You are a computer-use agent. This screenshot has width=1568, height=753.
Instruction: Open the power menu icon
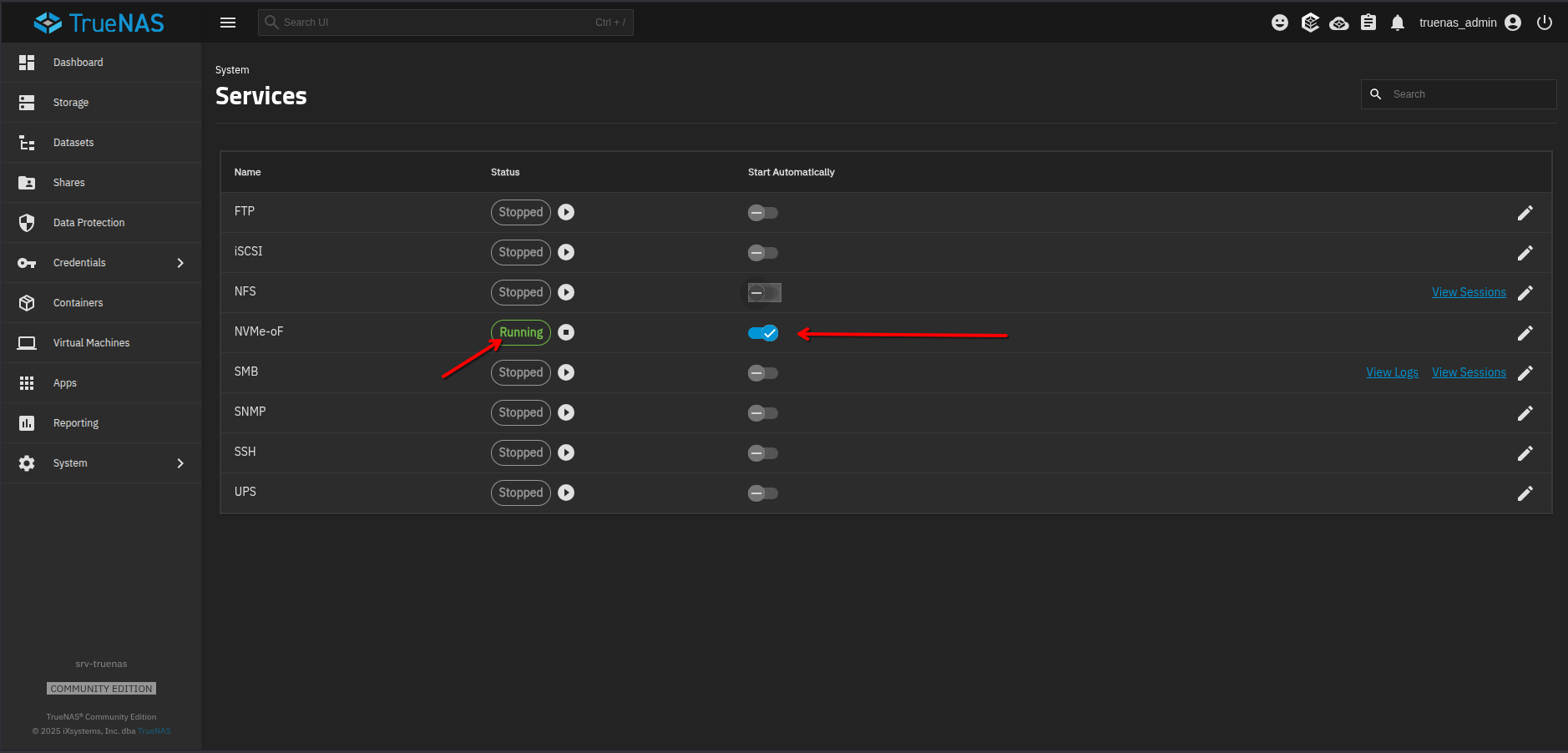tap(1545, 23)
